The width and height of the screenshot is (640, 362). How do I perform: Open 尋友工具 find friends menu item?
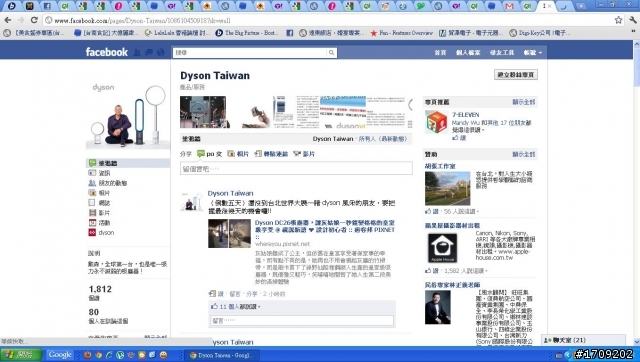tap(502, 53)
